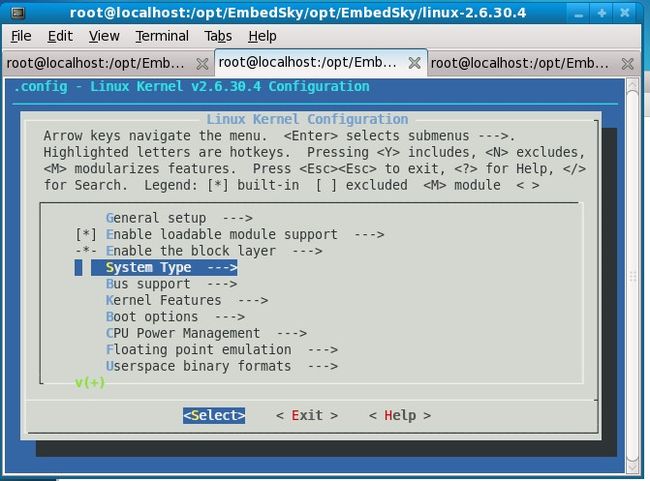Open Userspace binary formats submenu
The width and height of the screenshot is (650, 481).
click(x=222, y=367)
